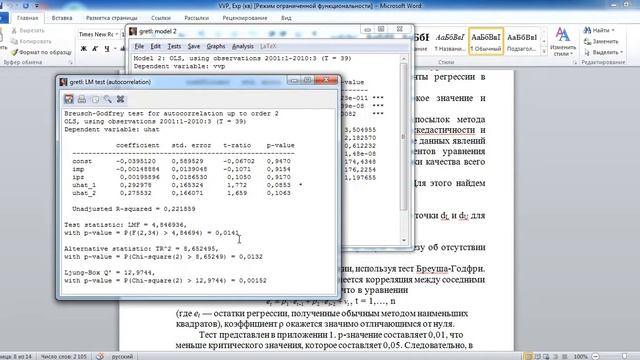The width and height of the screenshot is (640, 360).
Task: Open the Рецензирование ribbon tab
Action: (245, 18)
